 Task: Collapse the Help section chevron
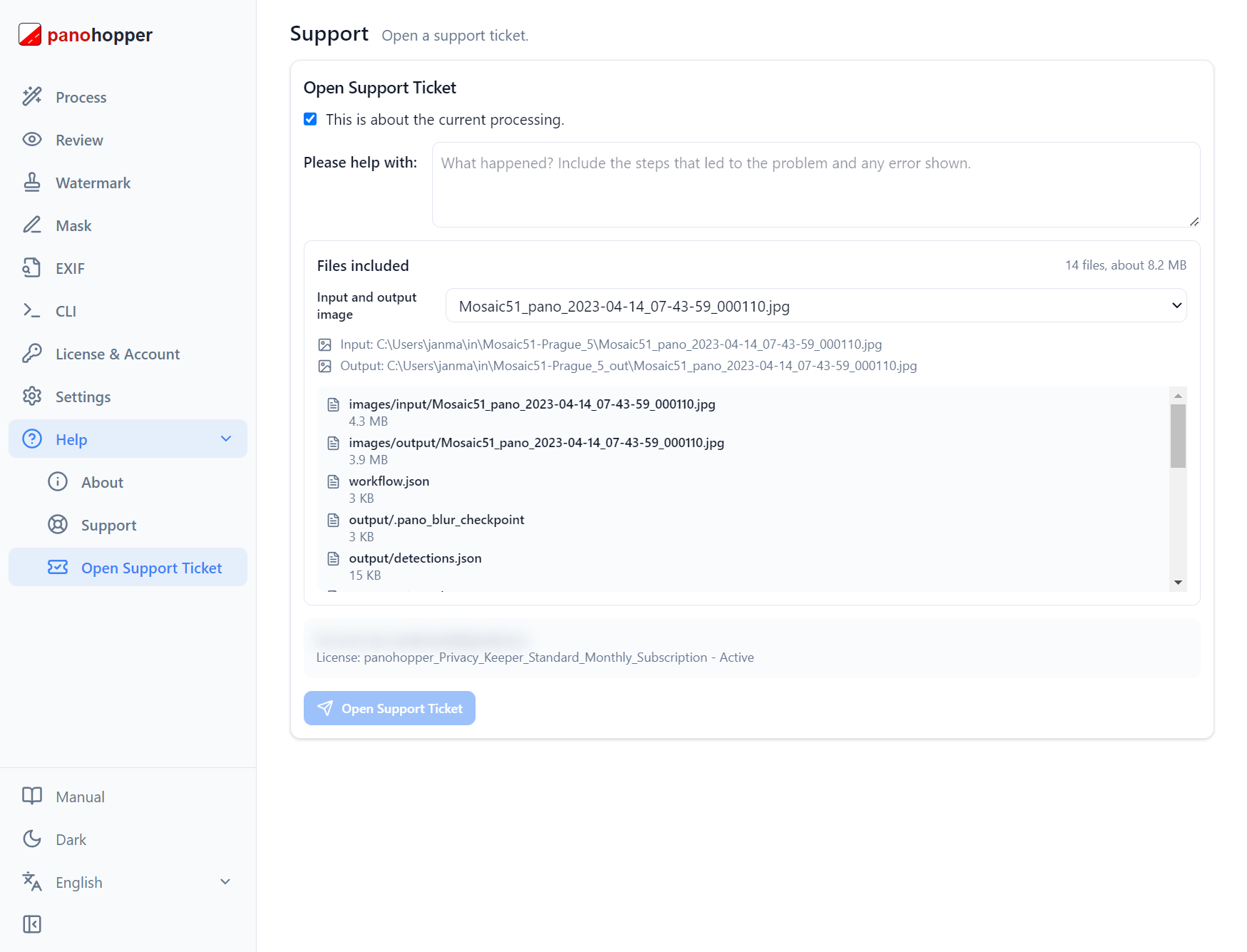click(226, 439)
